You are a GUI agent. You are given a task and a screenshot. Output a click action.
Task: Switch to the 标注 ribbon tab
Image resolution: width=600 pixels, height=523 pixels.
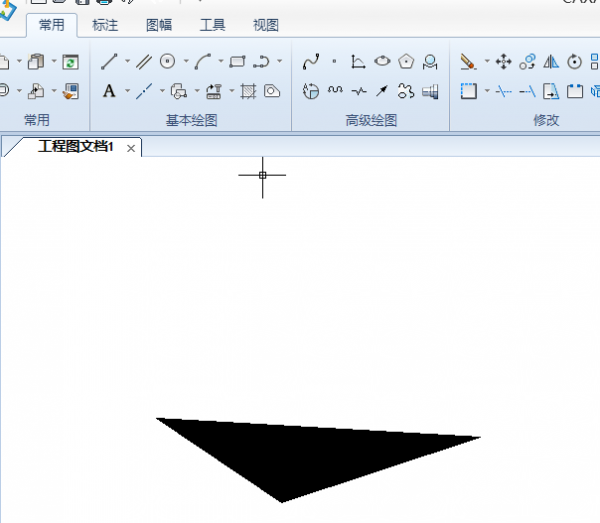105,25
